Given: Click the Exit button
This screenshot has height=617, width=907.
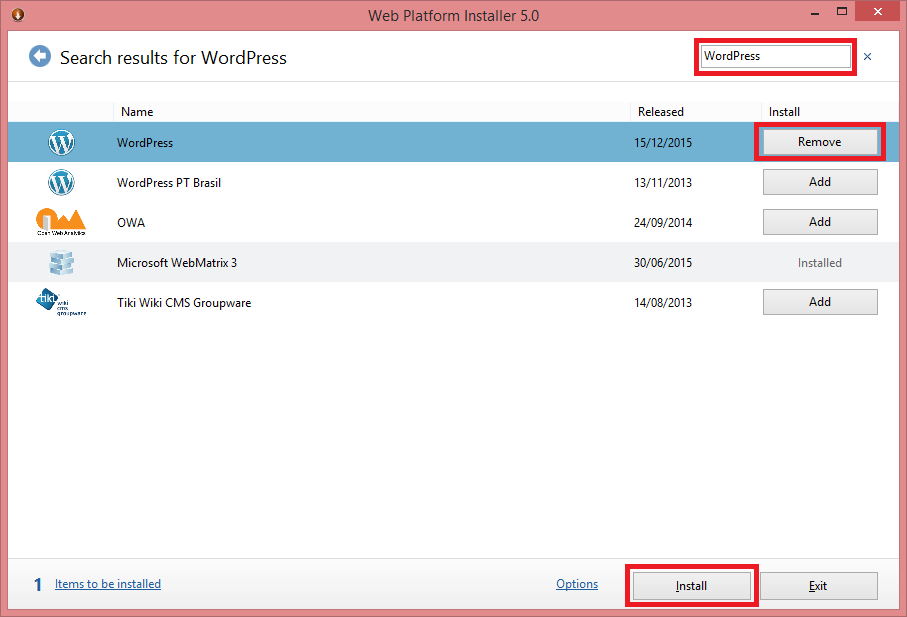Looking at the screenshot, I should click(x=818, y=586).
